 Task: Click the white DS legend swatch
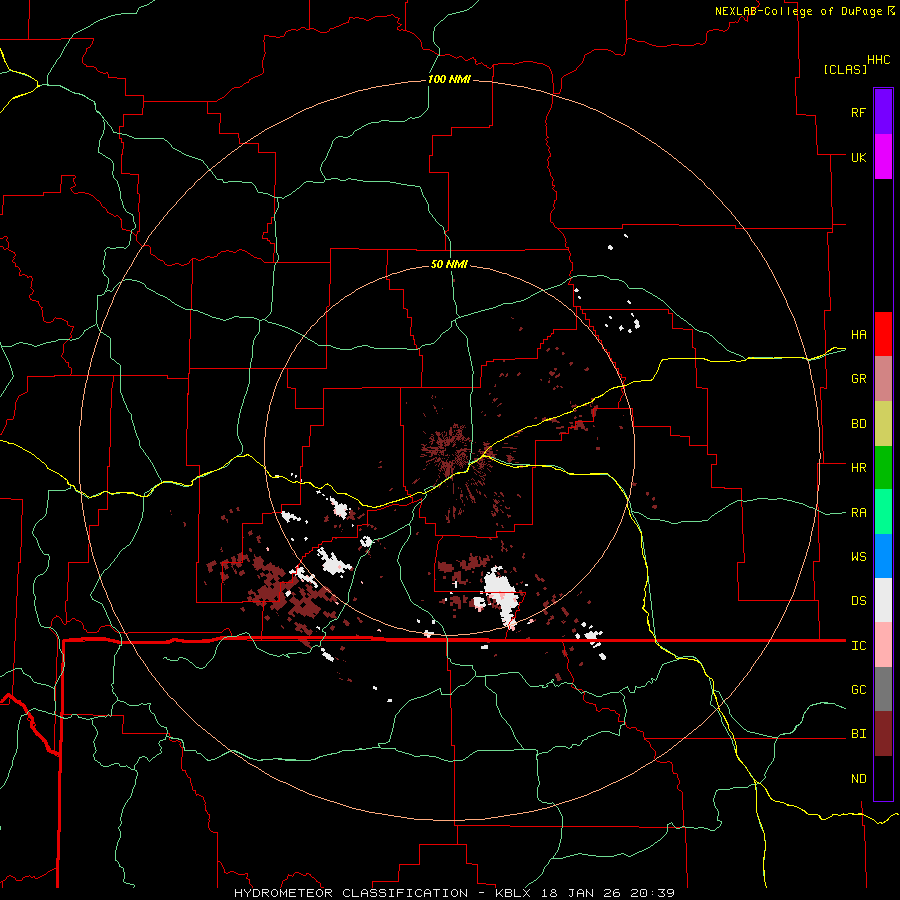883,600
